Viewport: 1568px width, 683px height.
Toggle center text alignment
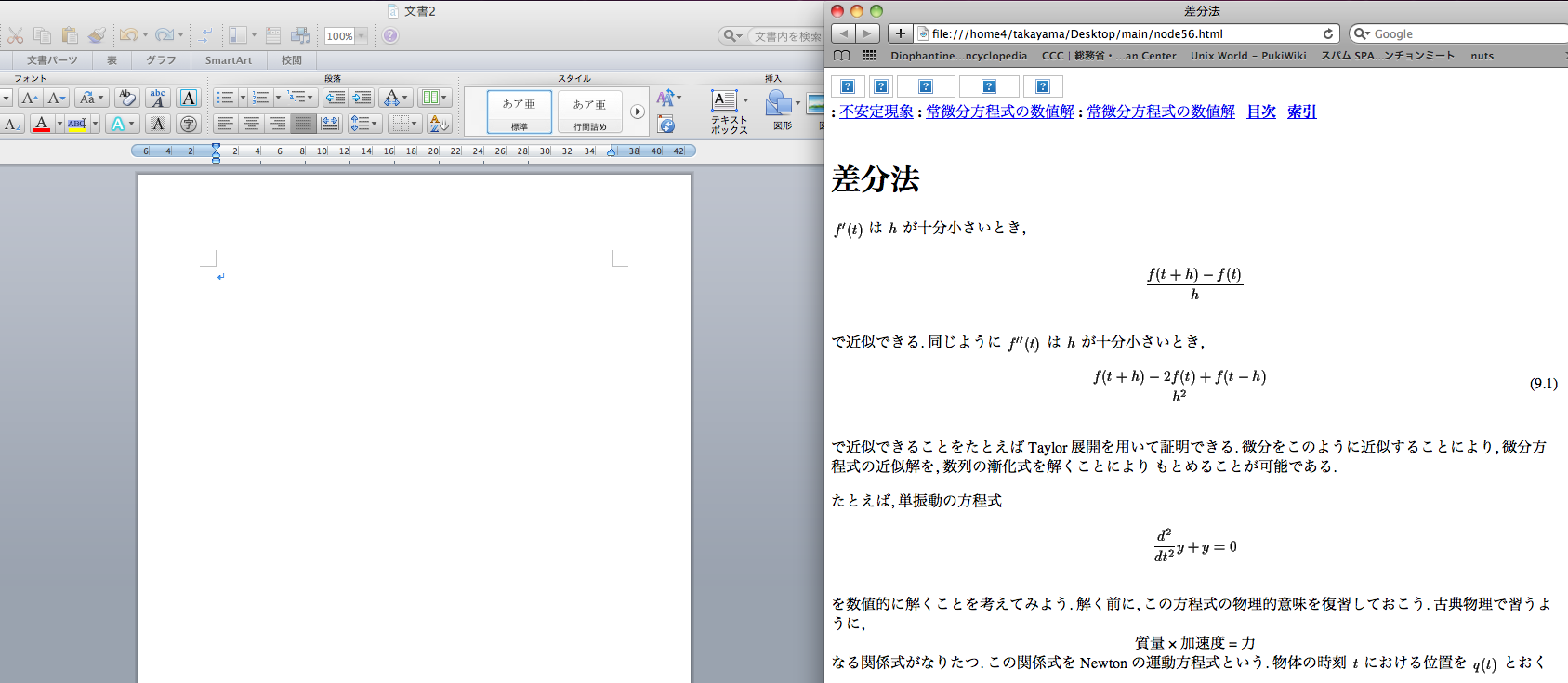251,124
